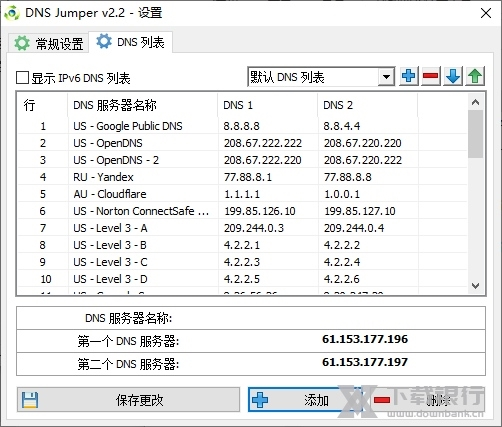The height and width of the screenshot is (427, 502).
Task: Click the 208.67.222.220 cell
Action: click(263, 160)
